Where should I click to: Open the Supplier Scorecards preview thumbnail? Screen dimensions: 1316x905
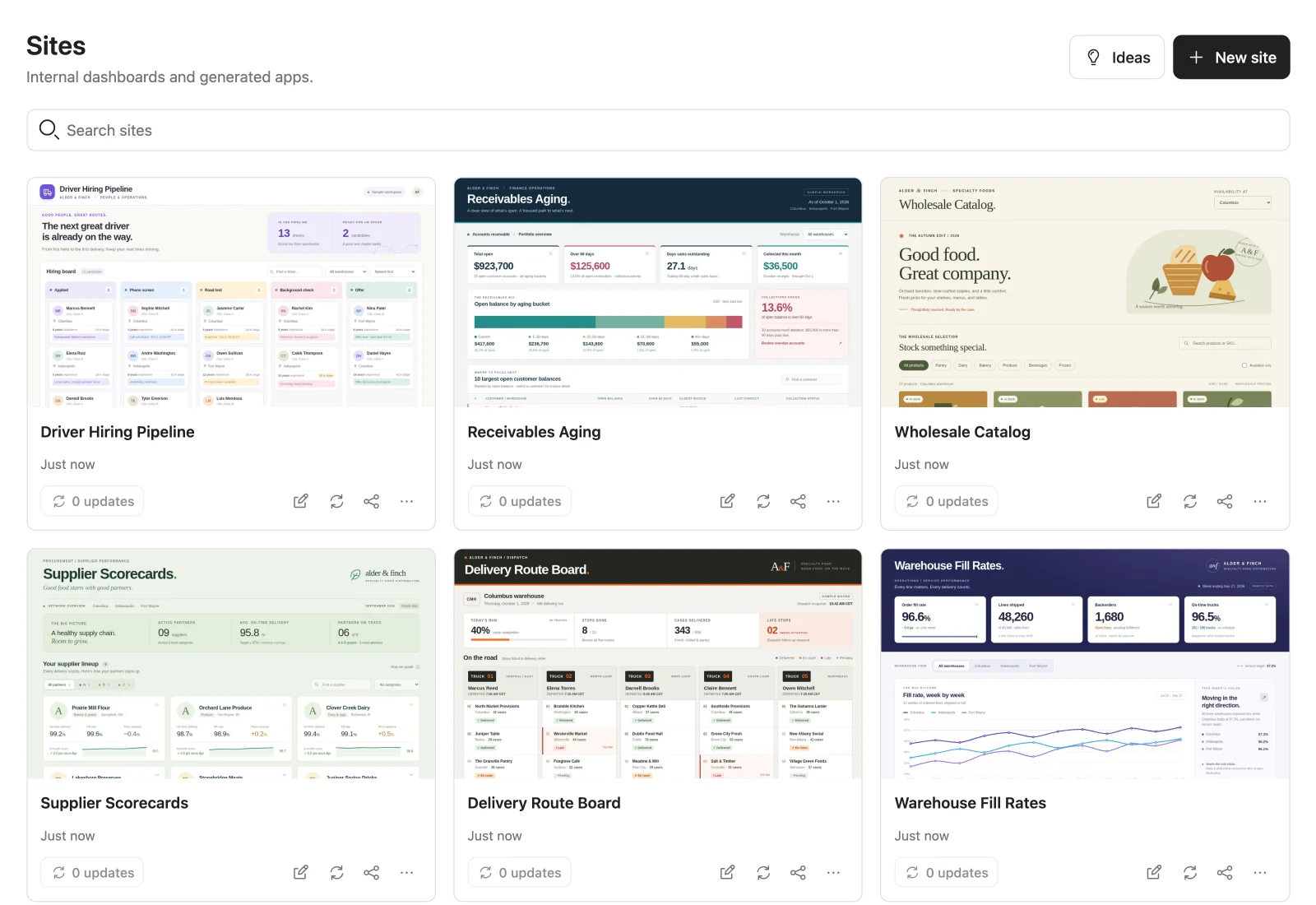coord(231,664)
